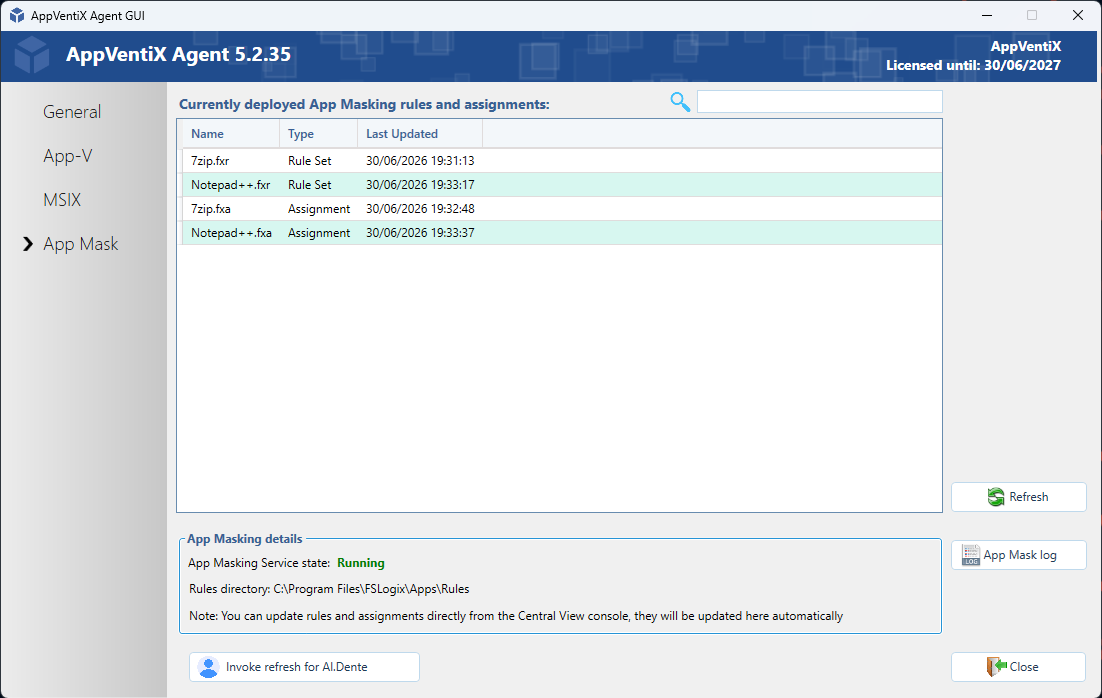Image resolution: width=1102 pixels, height=698 pixels.
Task: Select the App Mask section
Action: pos(81,244)
